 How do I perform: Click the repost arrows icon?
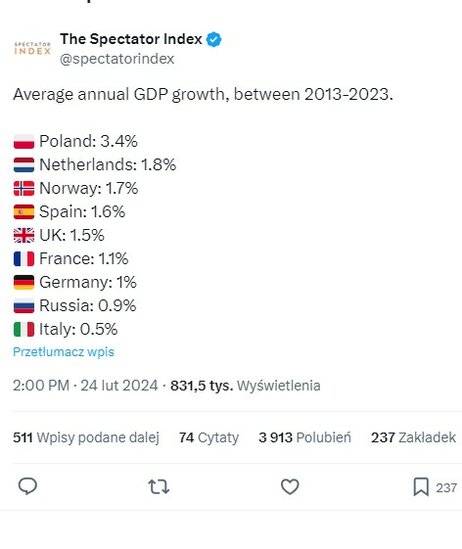pyautogui.click(x=159, y=487)
